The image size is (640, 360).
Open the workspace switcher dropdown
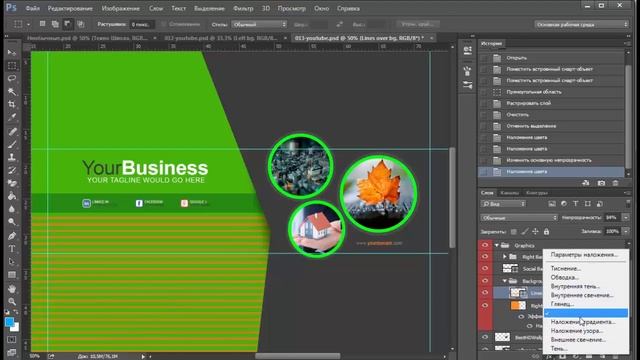[581, 24]
